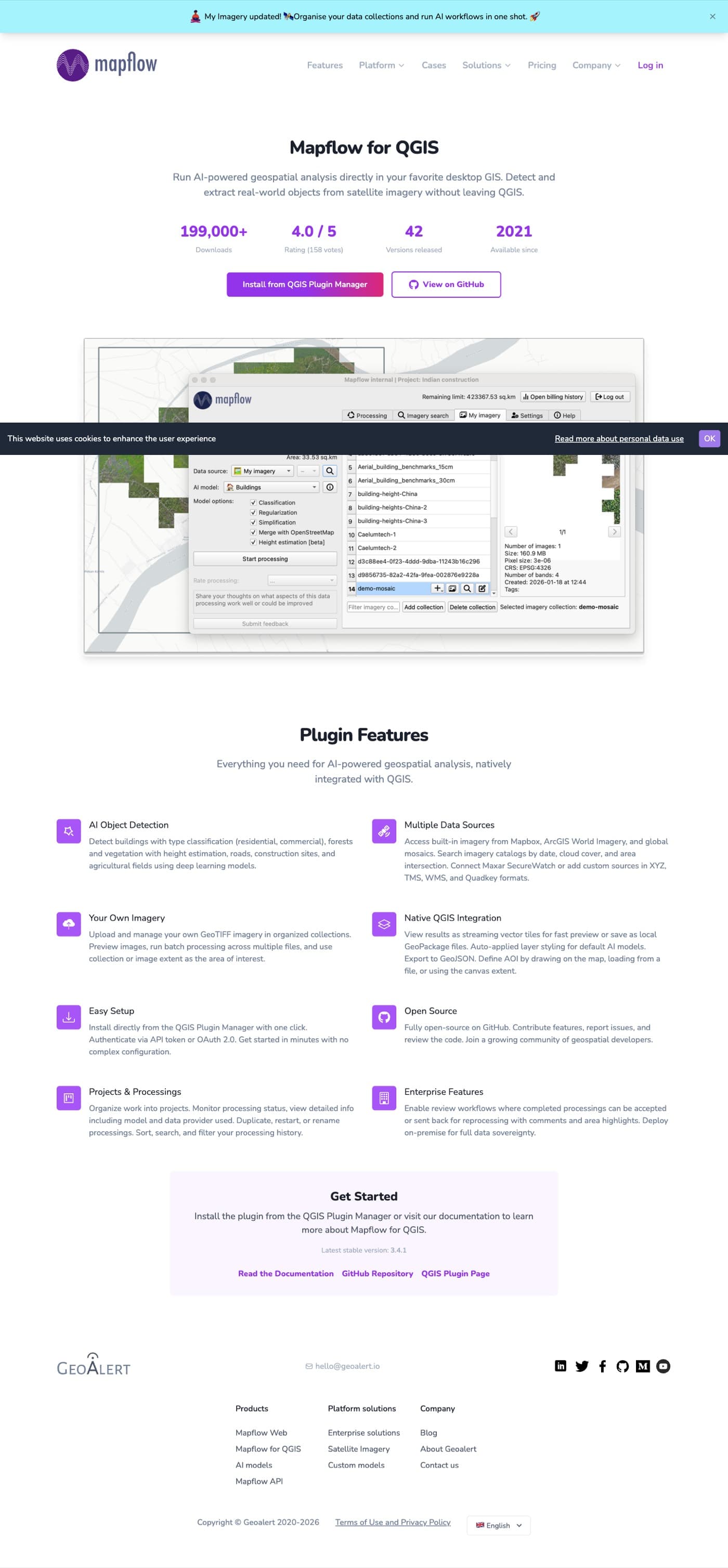Click the Open Source GitHub feature icon
Image resolution: width=728 pixels, height=1568 pixels.
click(x=384, y=1017)
